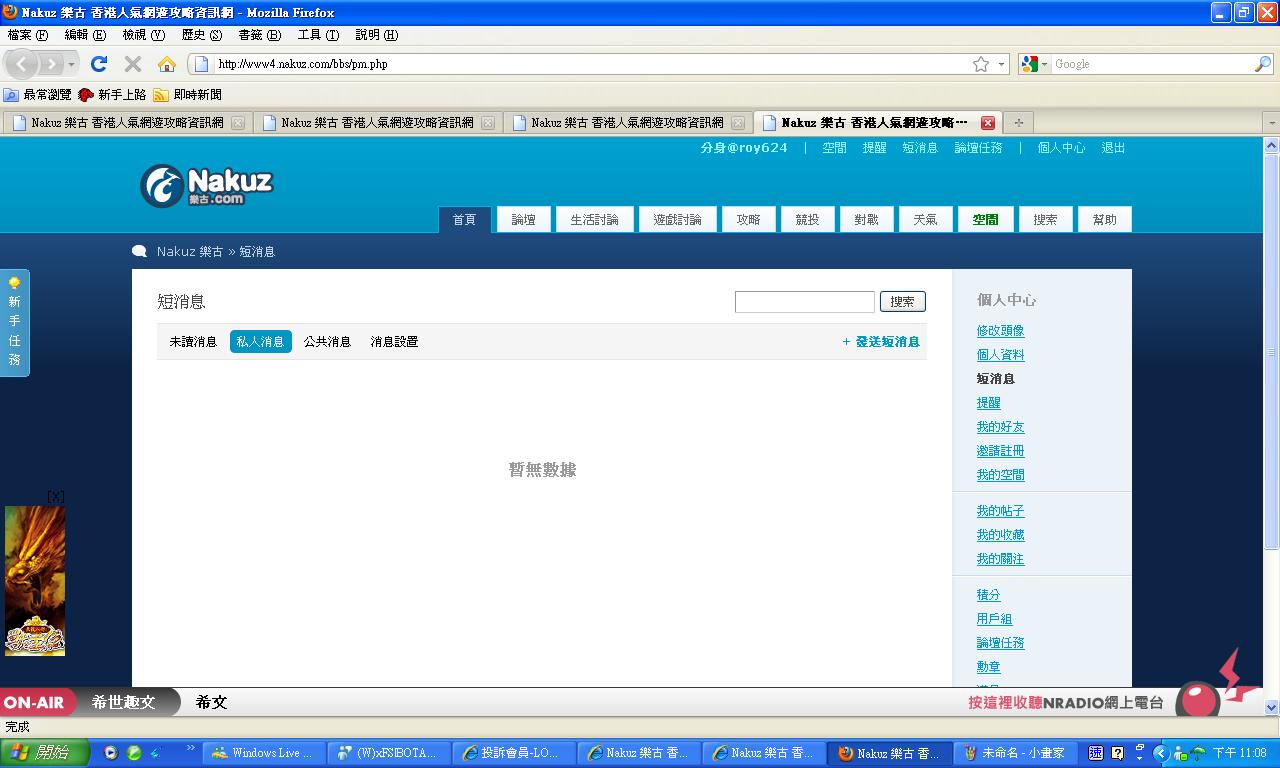Click the Windows 開始 Start button
This screenshot has width=1280, height=768.
44,753
